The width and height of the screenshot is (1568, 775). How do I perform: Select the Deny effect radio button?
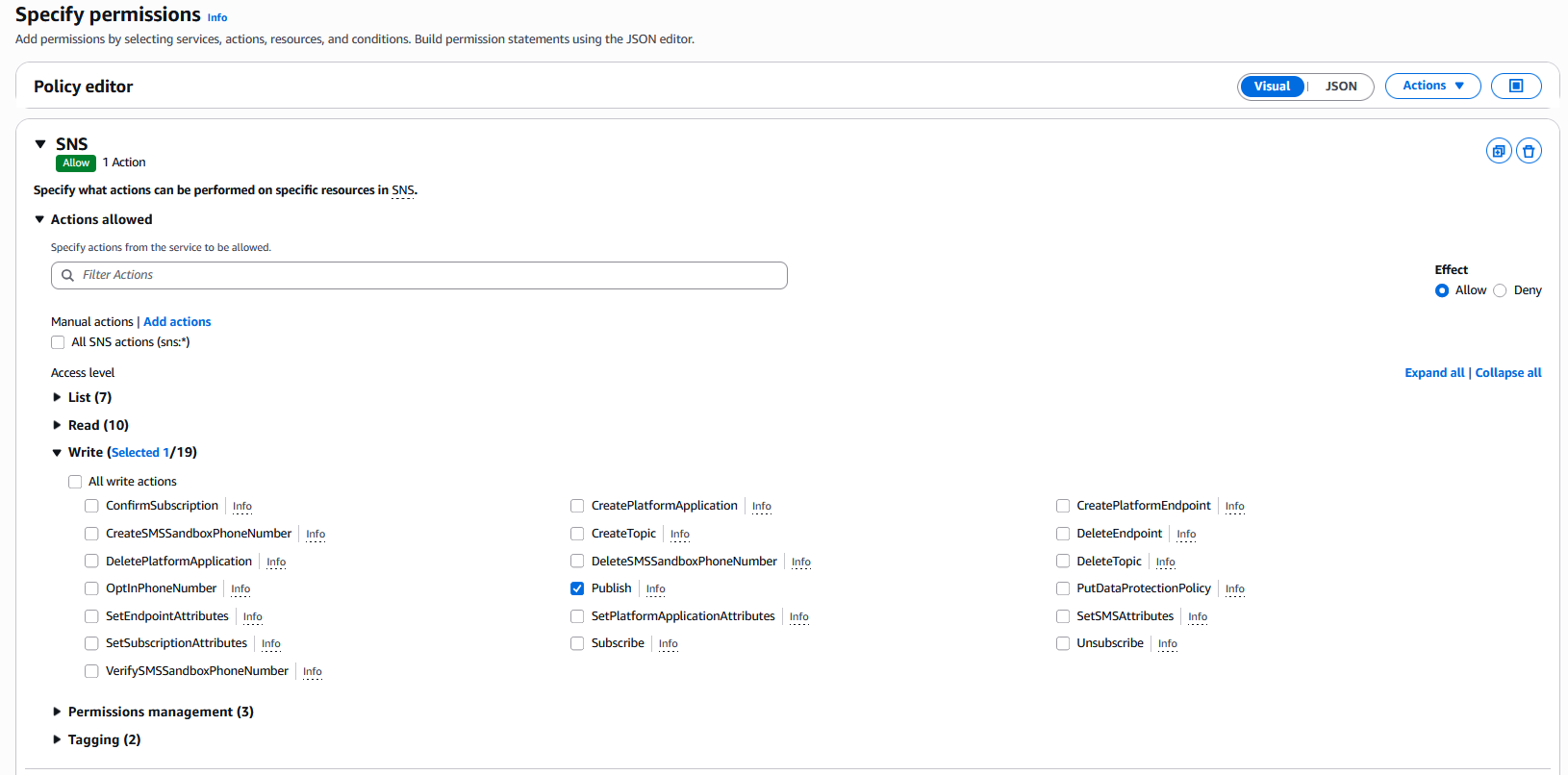tap(1500, 290)
